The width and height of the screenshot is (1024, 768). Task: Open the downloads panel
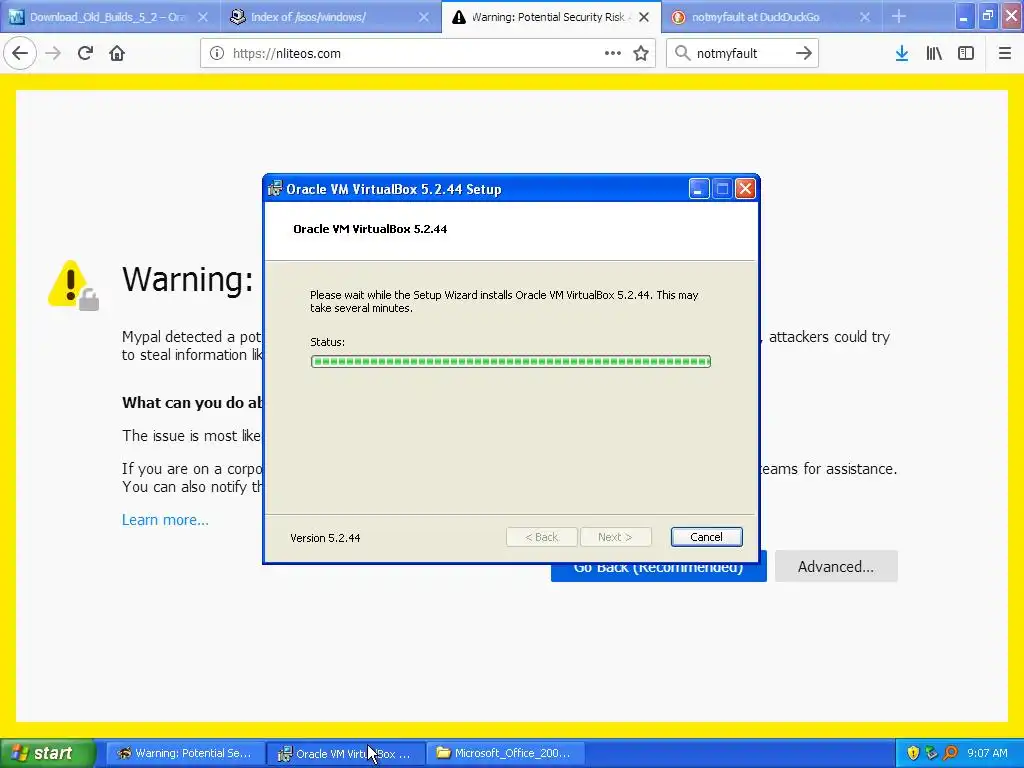tap(902, 54)
